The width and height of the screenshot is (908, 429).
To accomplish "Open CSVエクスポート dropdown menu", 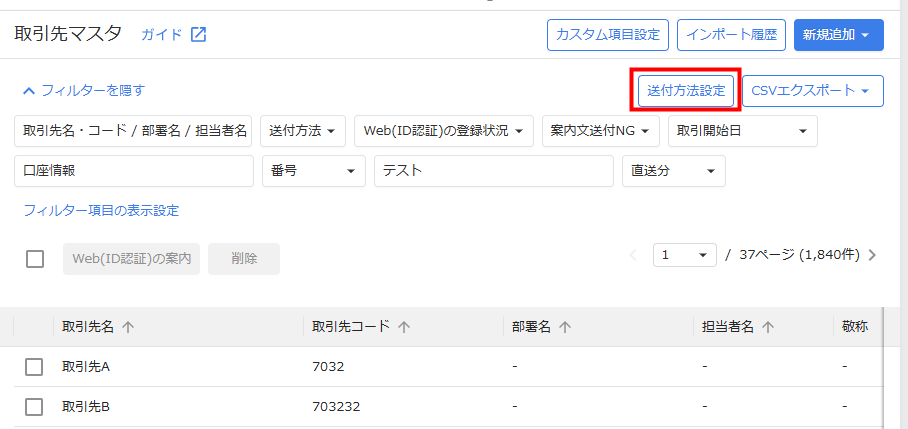I will pos(812,90).
